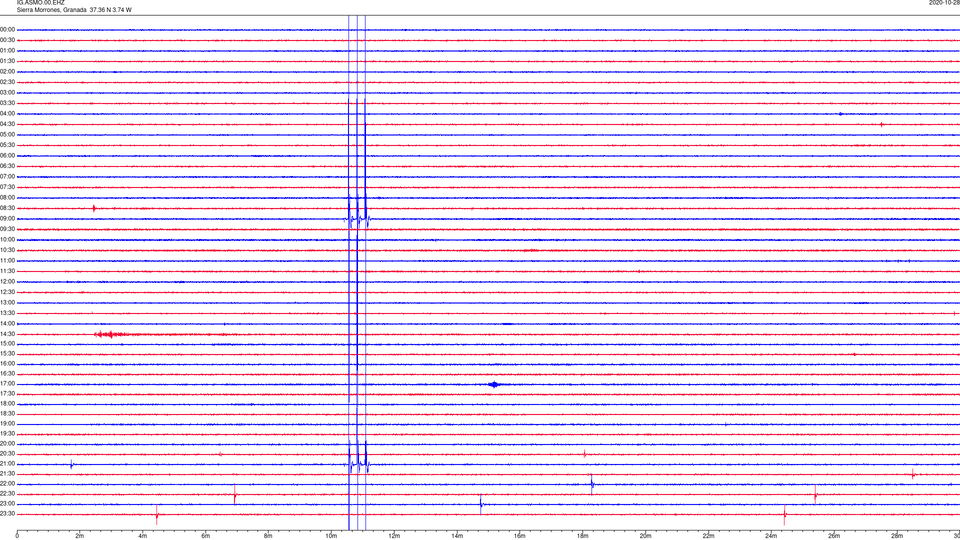Select the 26m axis tick label
The image size is (960, 540).
coord(834,536)
